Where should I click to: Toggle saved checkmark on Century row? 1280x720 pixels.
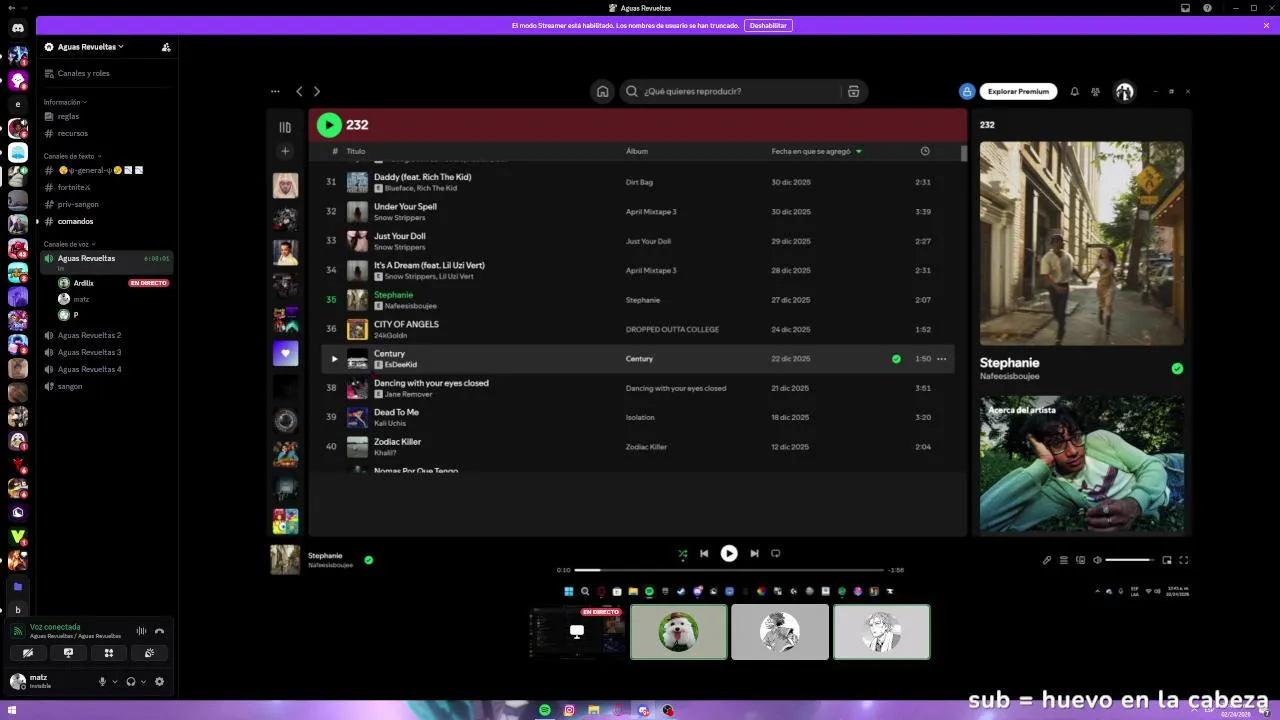pos(896,358)
